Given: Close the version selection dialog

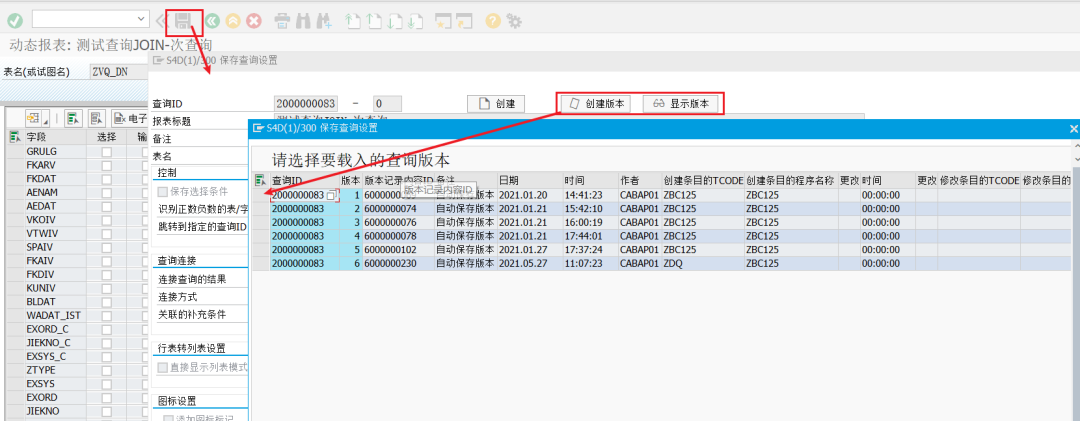Looking at the screenshot, I should coord(1073,128).
